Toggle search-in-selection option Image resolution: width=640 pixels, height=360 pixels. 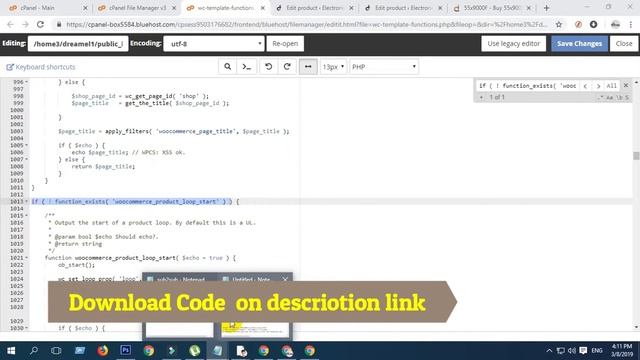pos(627,98)
